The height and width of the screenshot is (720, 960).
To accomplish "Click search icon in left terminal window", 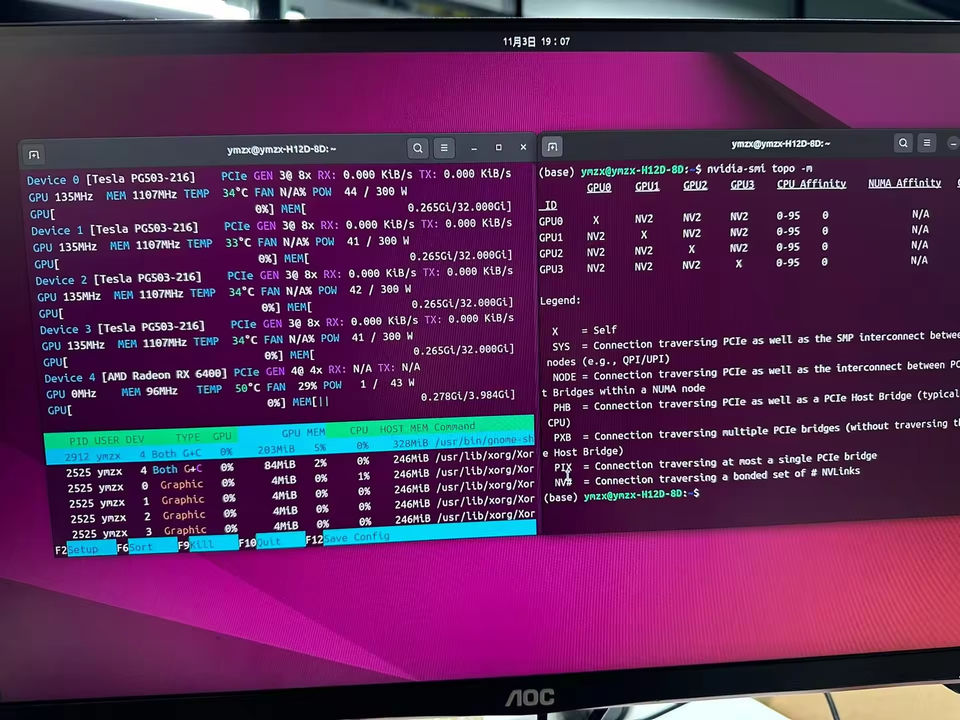I will click(418, 148).
